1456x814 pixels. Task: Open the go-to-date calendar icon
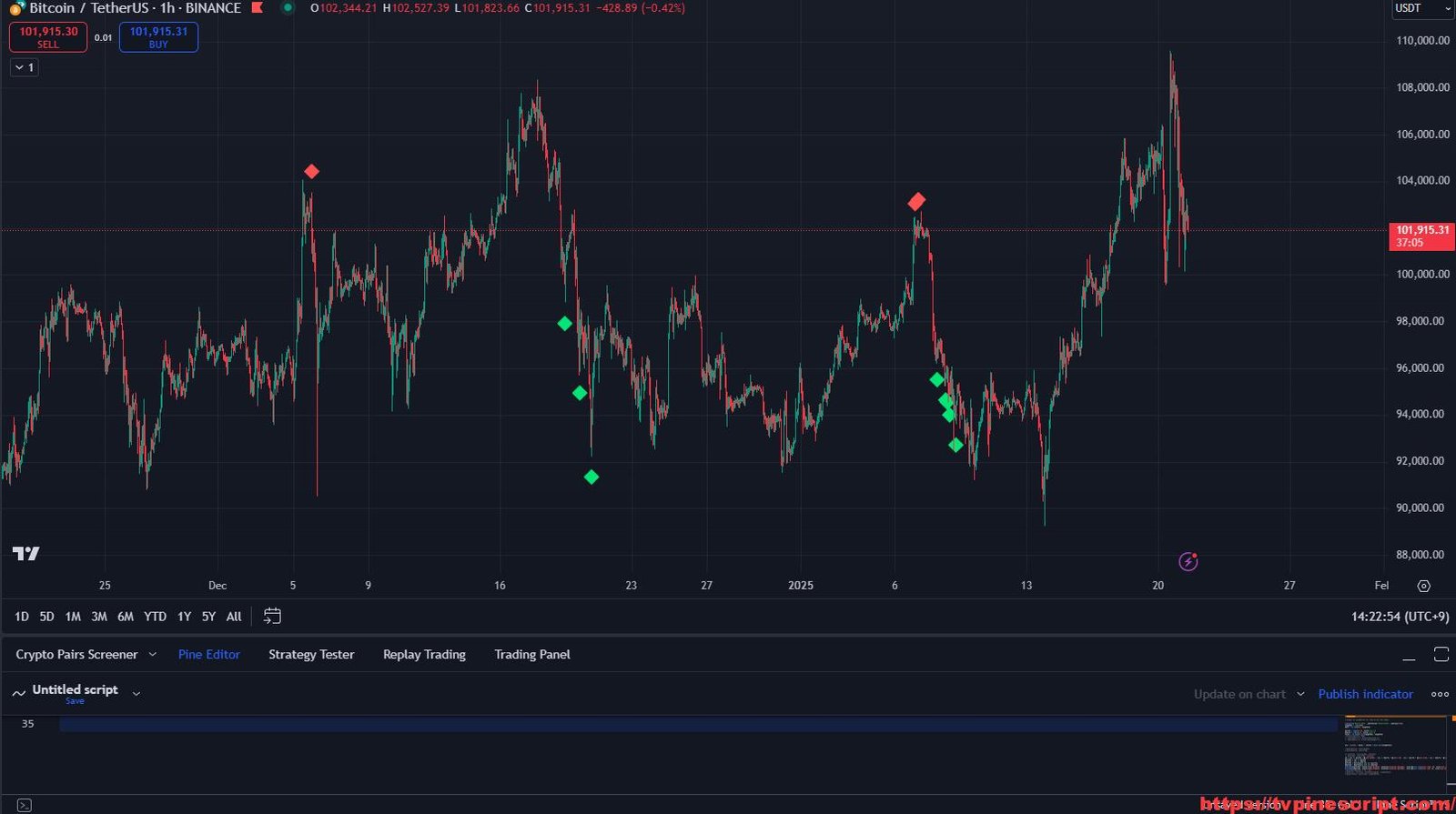[272, 617]
